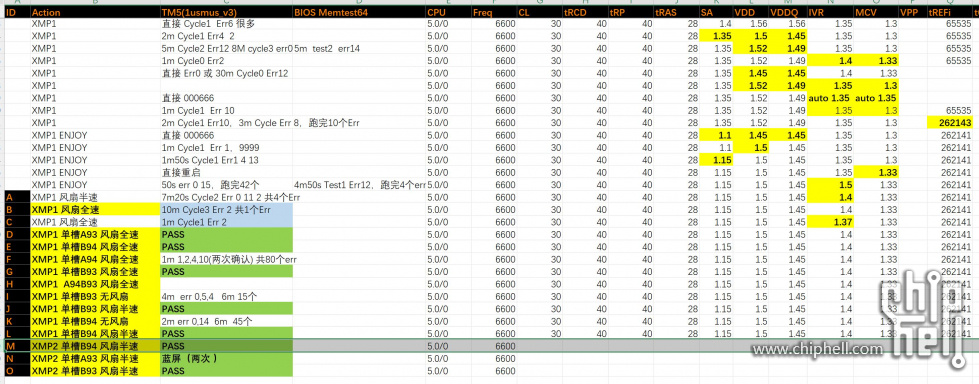Select the "tRCD" header cell

[x=584, y=12]
